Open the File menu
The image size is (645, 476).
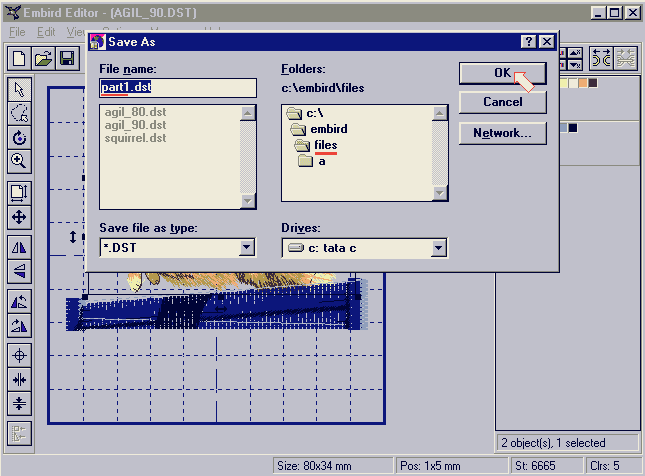17,32
